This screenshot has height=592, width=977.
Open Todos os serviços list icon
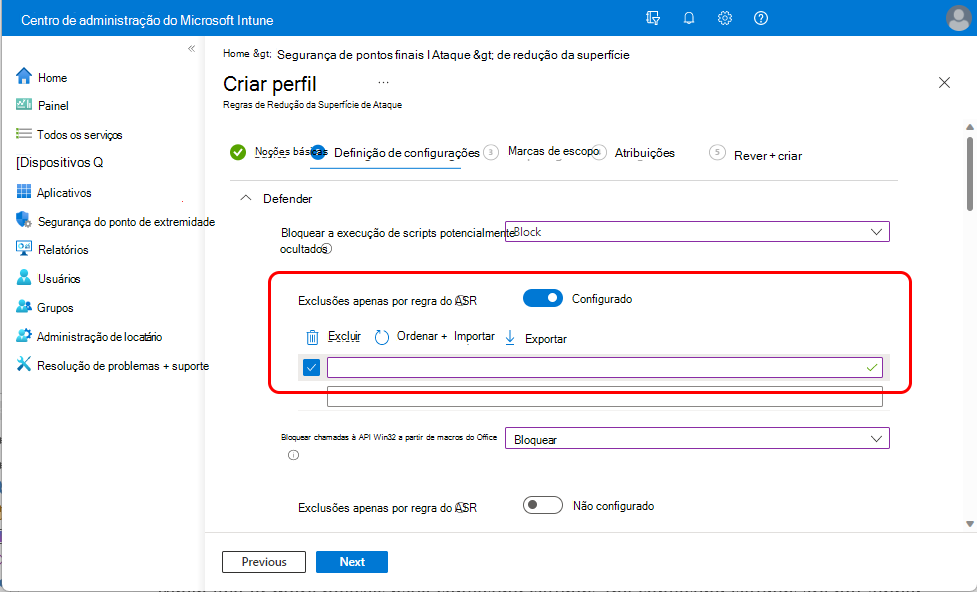coord(24,133)
